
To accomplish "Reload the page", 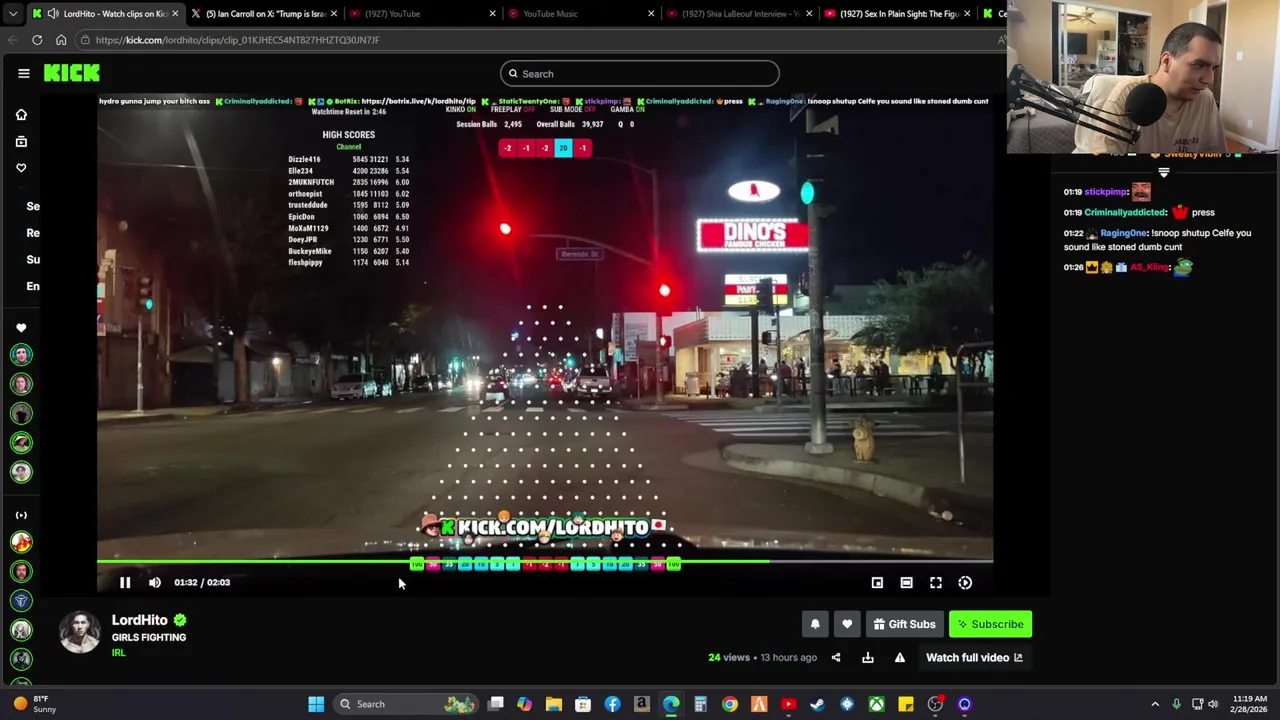I will coord(37,40).
